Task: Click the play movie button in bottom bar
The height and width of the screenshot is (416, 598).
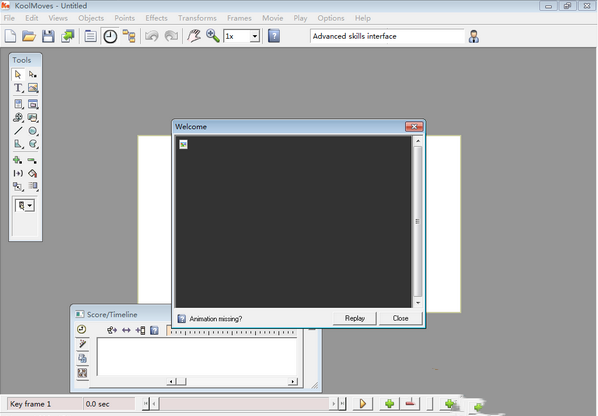Action: pos(363,403)
